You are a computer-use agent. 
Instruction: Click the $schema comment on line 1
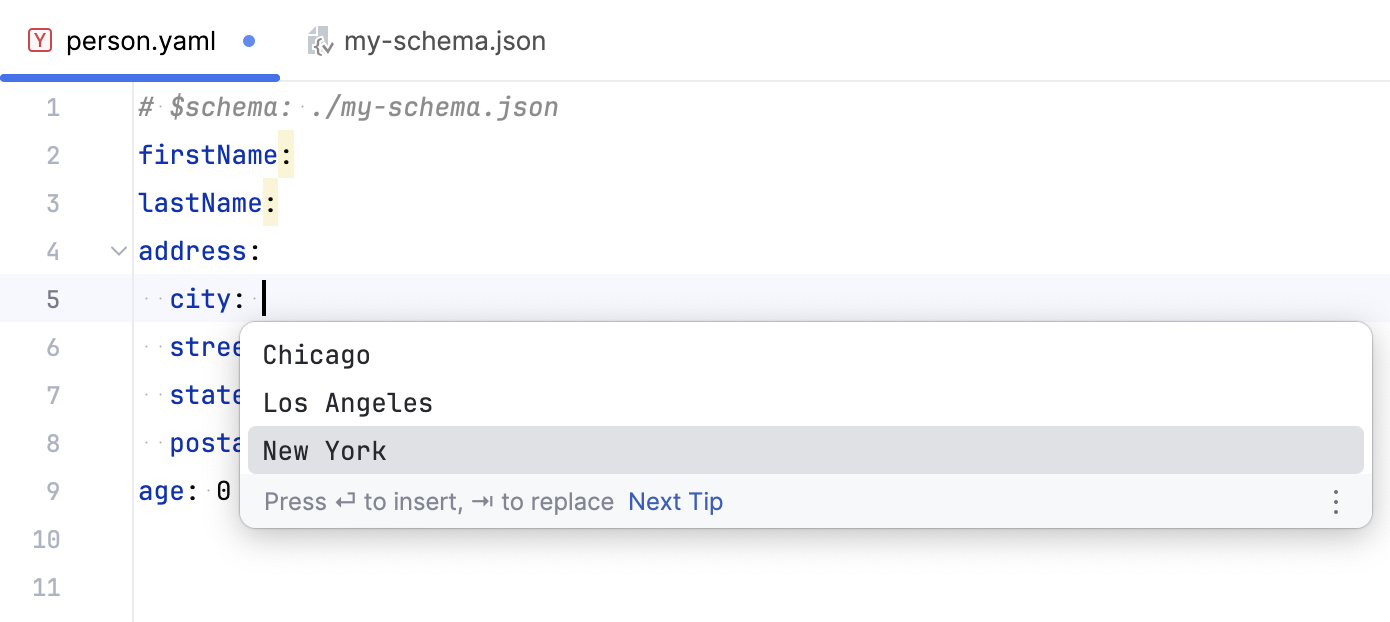(x=347, y=107)
